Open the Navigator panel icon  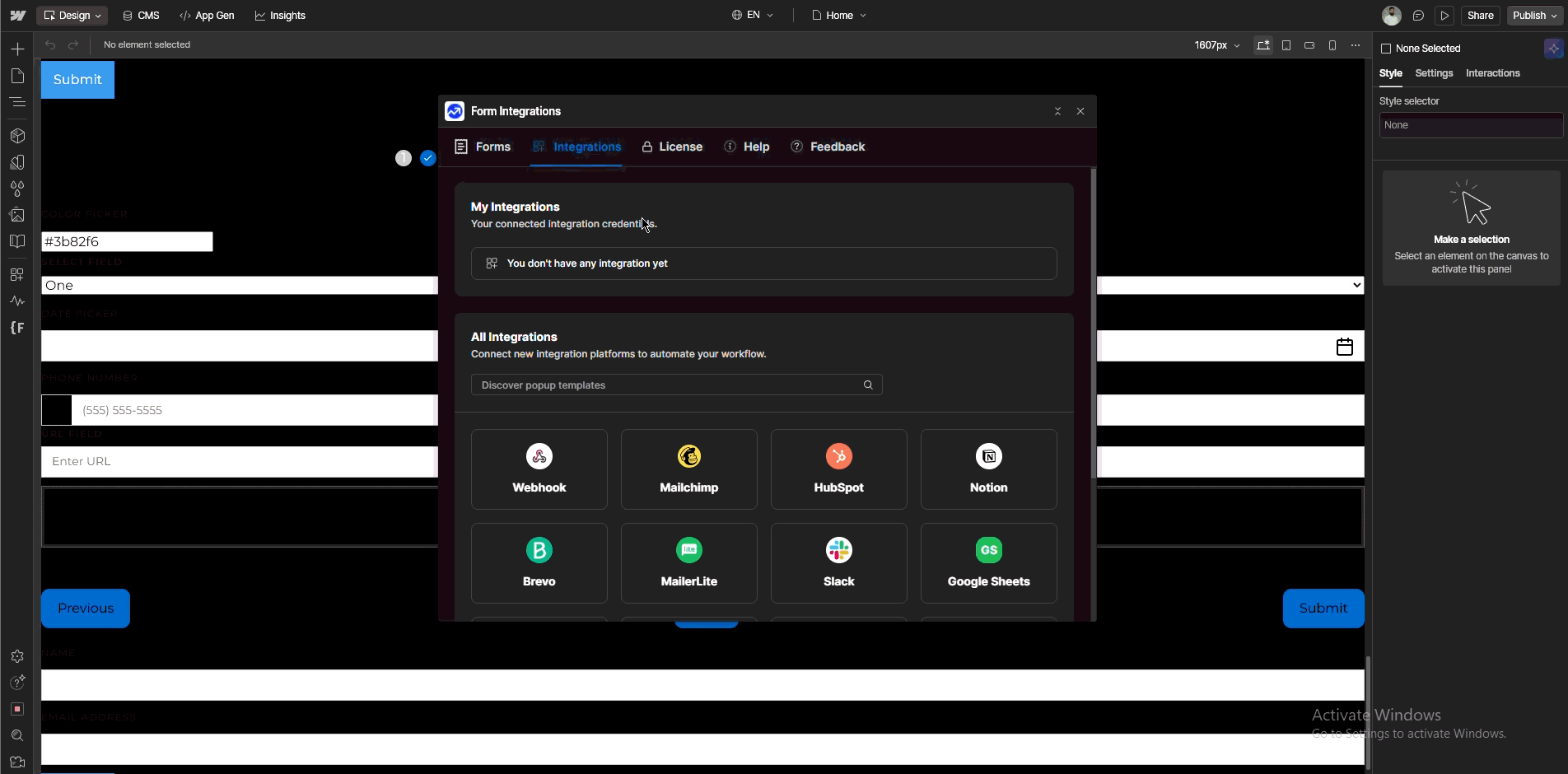(x=17, y=102)
